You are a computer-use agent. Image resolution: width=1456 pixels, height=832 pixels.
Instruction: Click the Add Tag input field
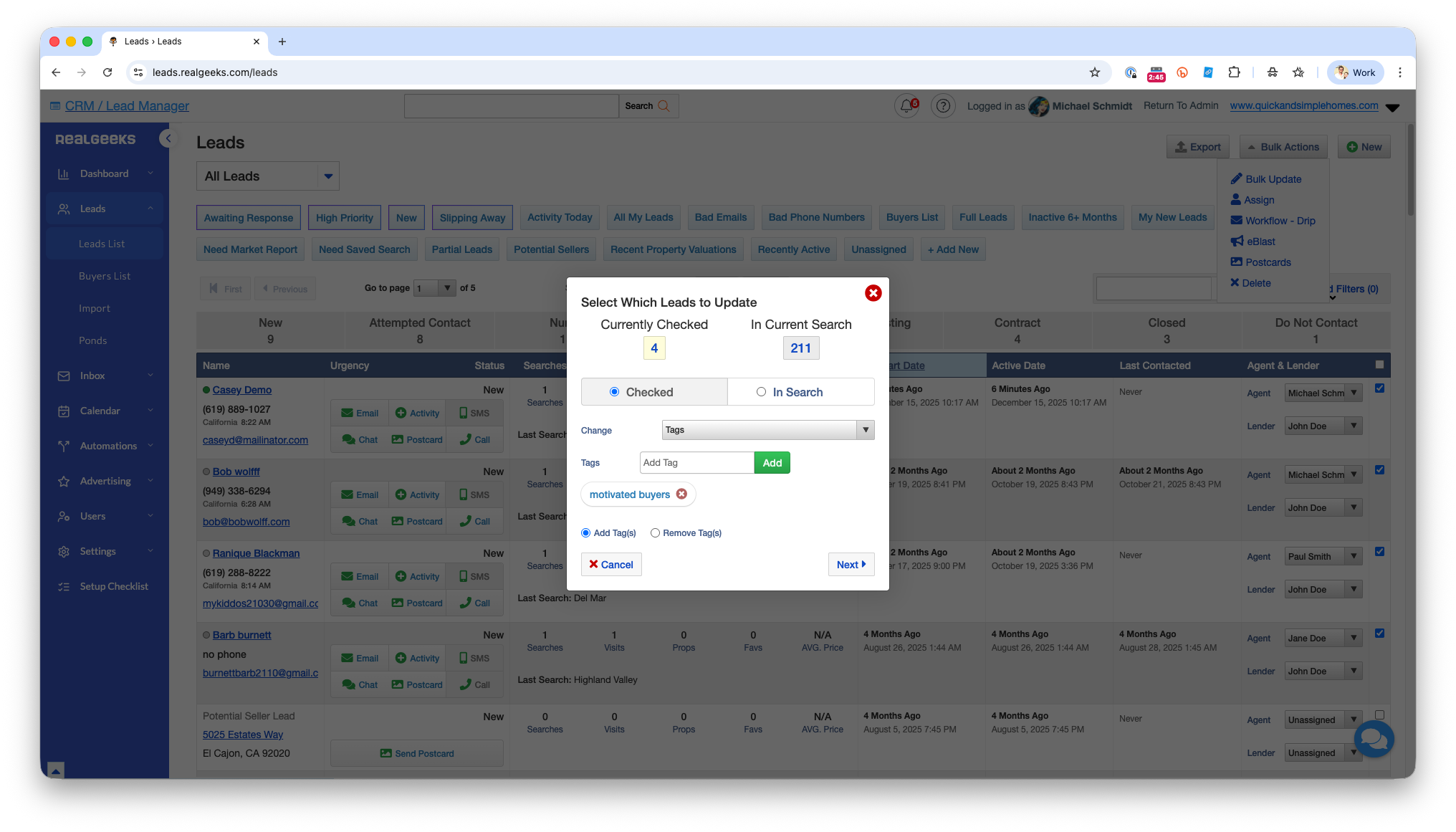pos(696,463)
